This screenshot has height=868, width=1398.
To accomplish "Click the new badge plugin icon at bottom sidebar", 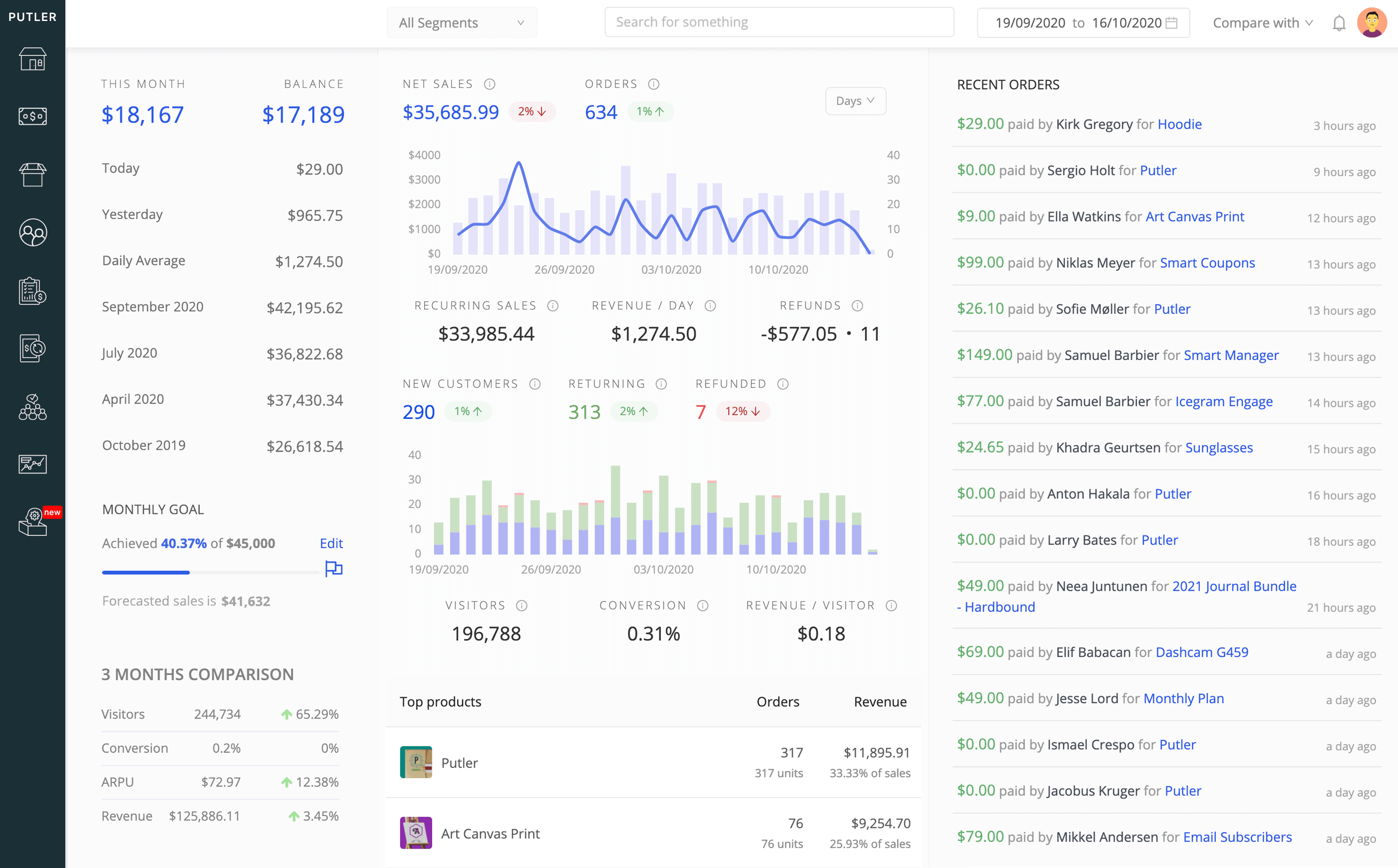I will [32, 522].
